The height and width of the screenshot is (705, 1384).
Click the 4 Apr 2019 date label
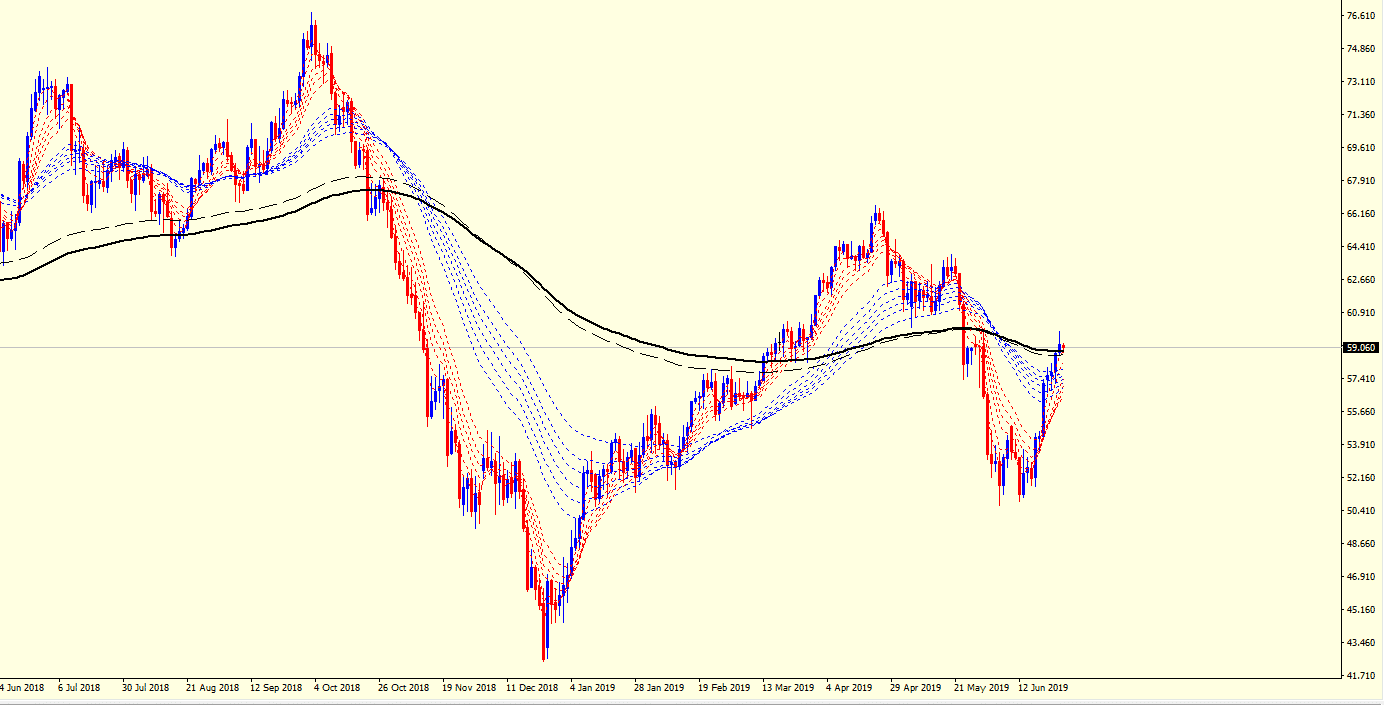tap(849, 688)
